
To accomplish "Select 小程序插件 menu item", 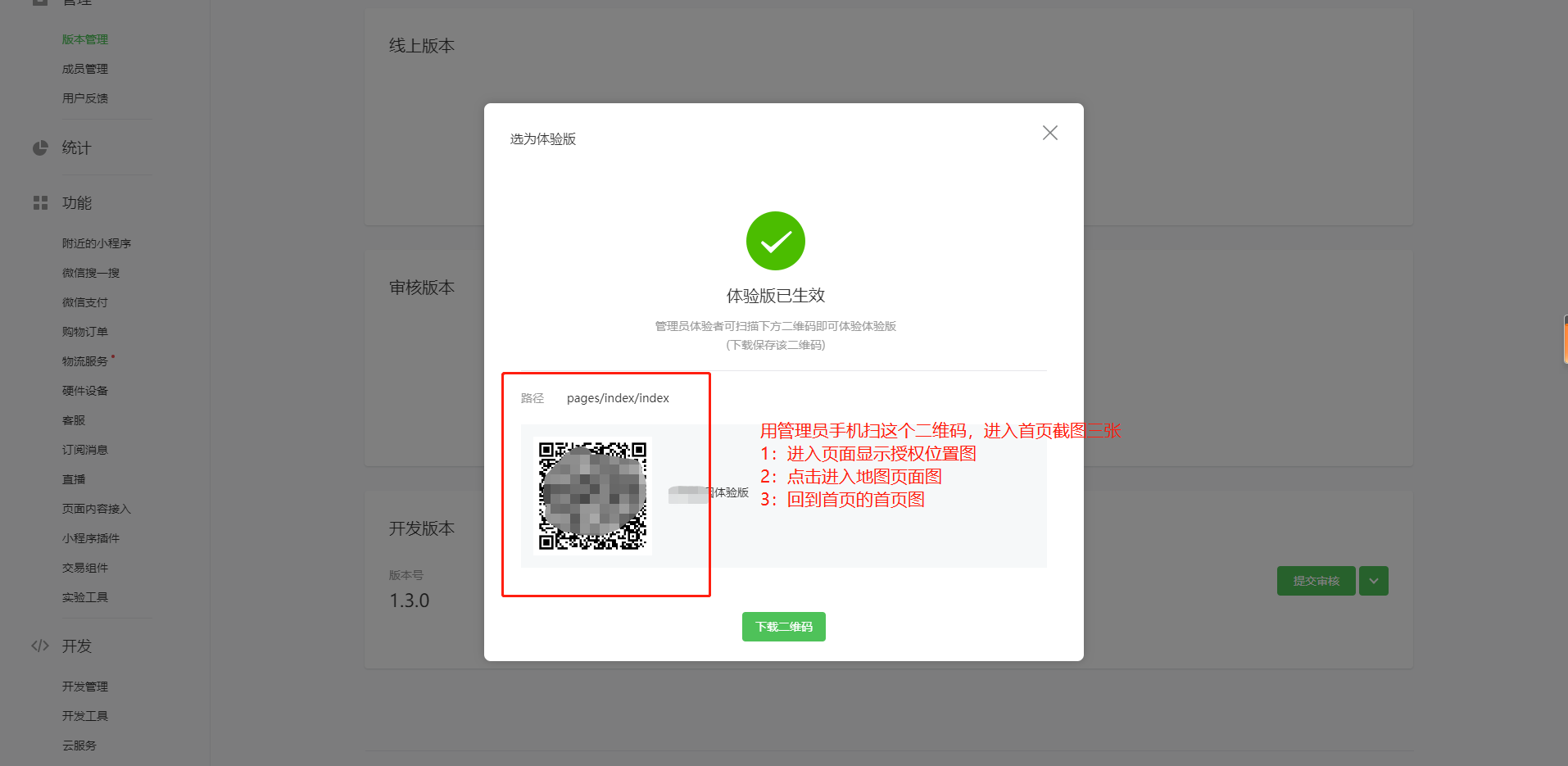I will click(91, 538).
